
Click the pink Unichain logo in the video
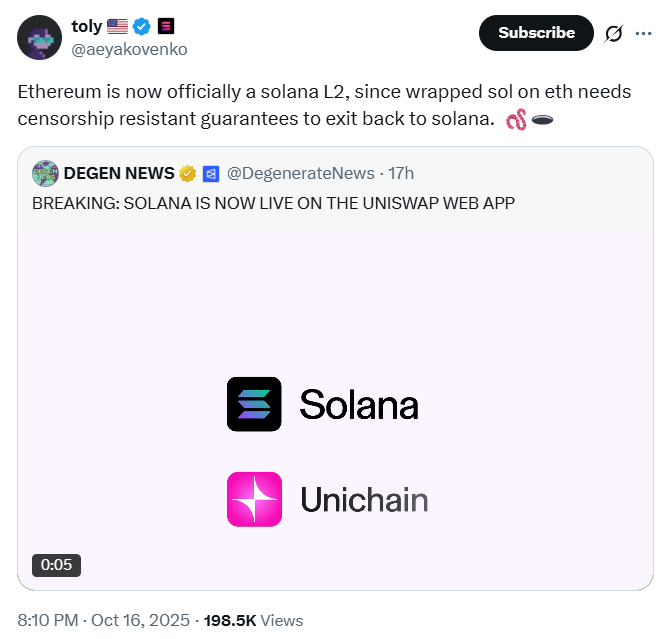pyautogui.click(x=254, y=499)
